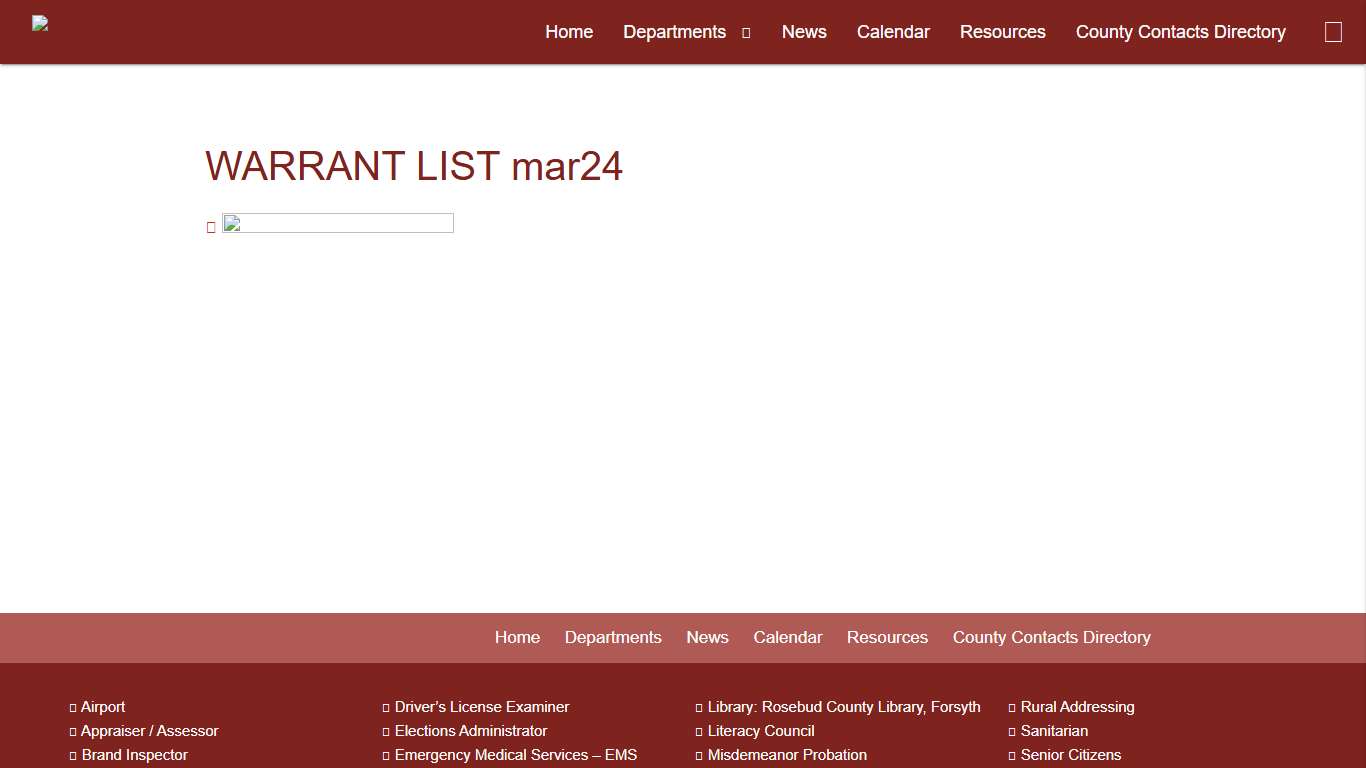Expand the Departments submenu chevron
1366x768 pixels.
point(745,32)
